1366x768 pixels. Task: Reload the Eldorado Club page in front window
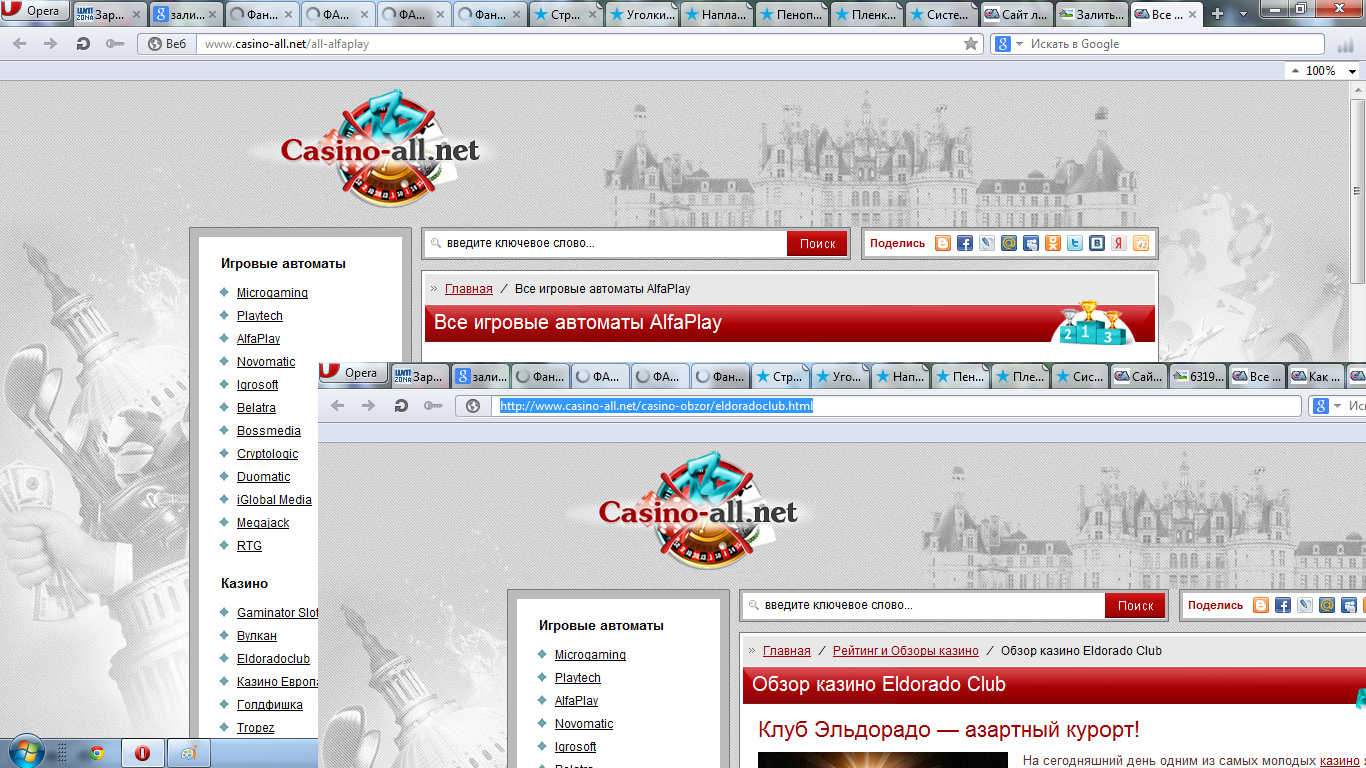click(401, 405)
